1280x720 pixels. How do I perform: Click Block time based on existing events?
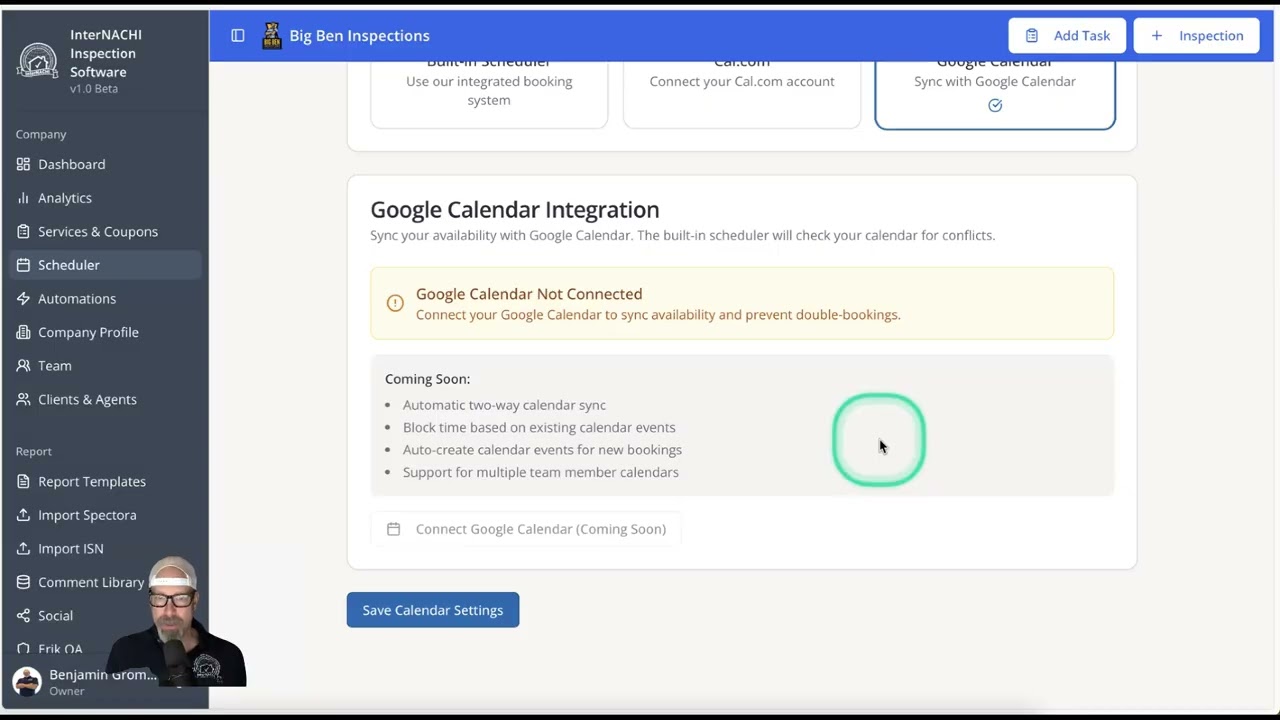[x=539, y=427]
